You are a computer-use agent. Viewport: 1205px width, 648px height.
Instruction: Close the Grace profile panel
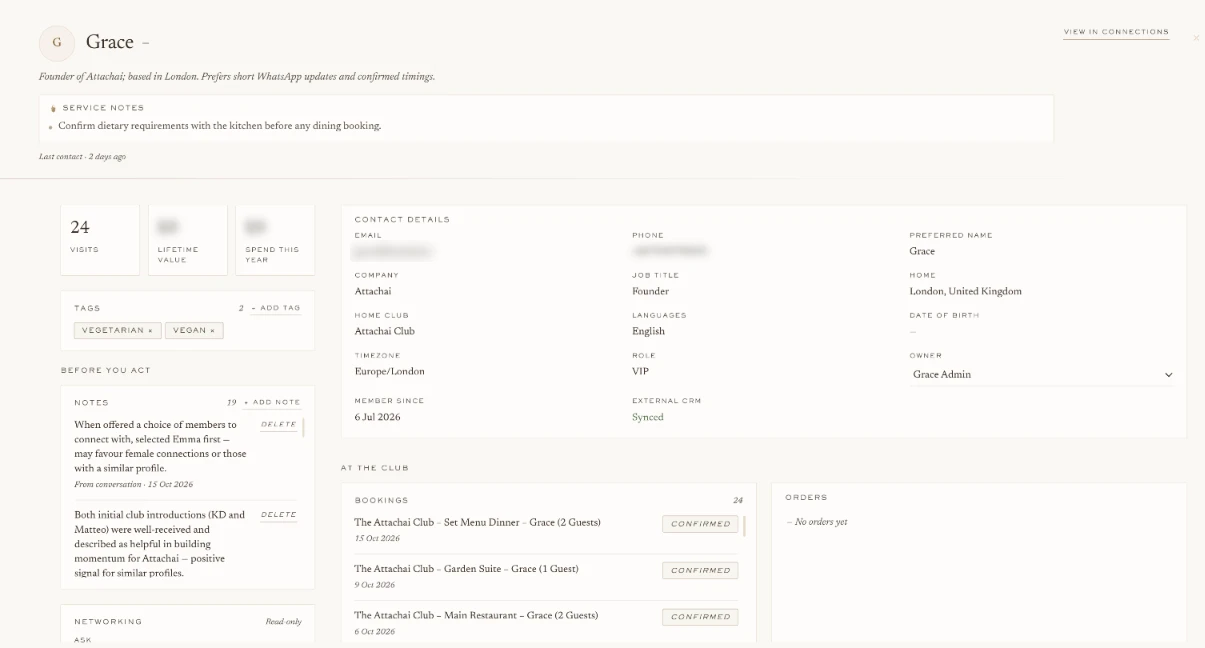point(1196,38)
